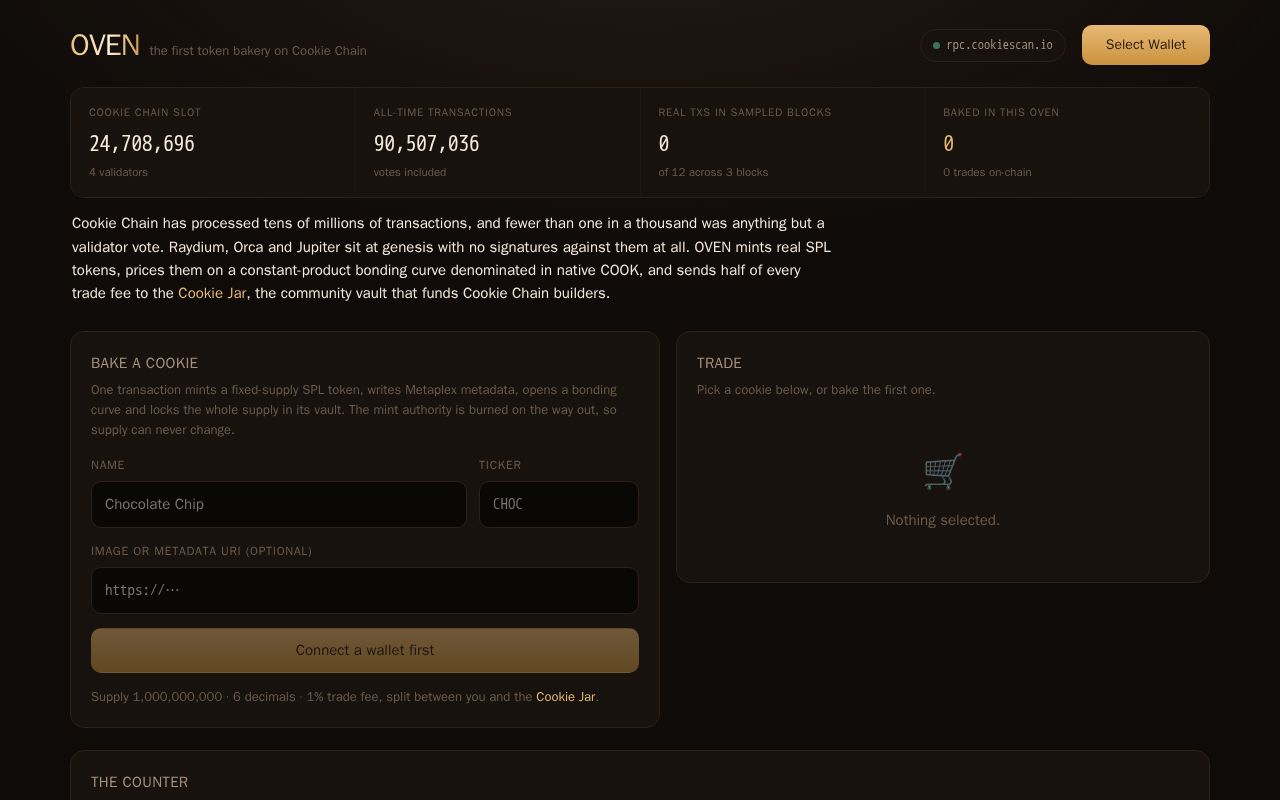Click the Trade panel heading
This screenshot has height=800, width=1280.
click(719, 363)
